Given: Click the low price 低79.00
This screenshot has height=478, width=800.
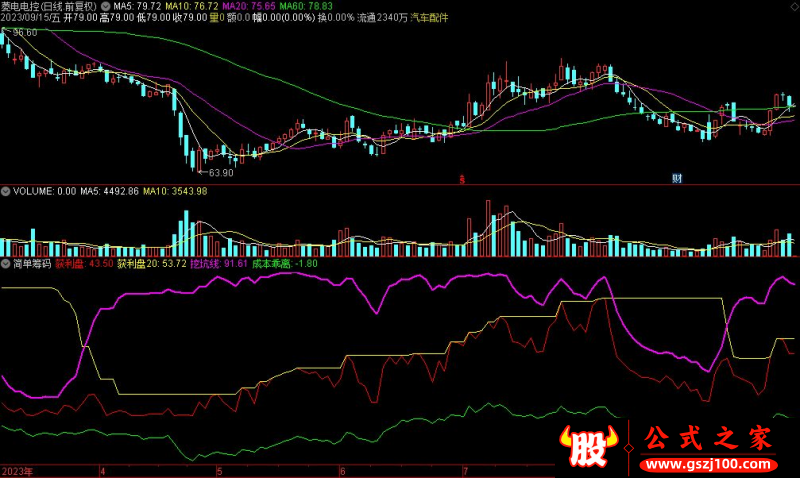Looking at the screenshot, I should pos(154,17).
